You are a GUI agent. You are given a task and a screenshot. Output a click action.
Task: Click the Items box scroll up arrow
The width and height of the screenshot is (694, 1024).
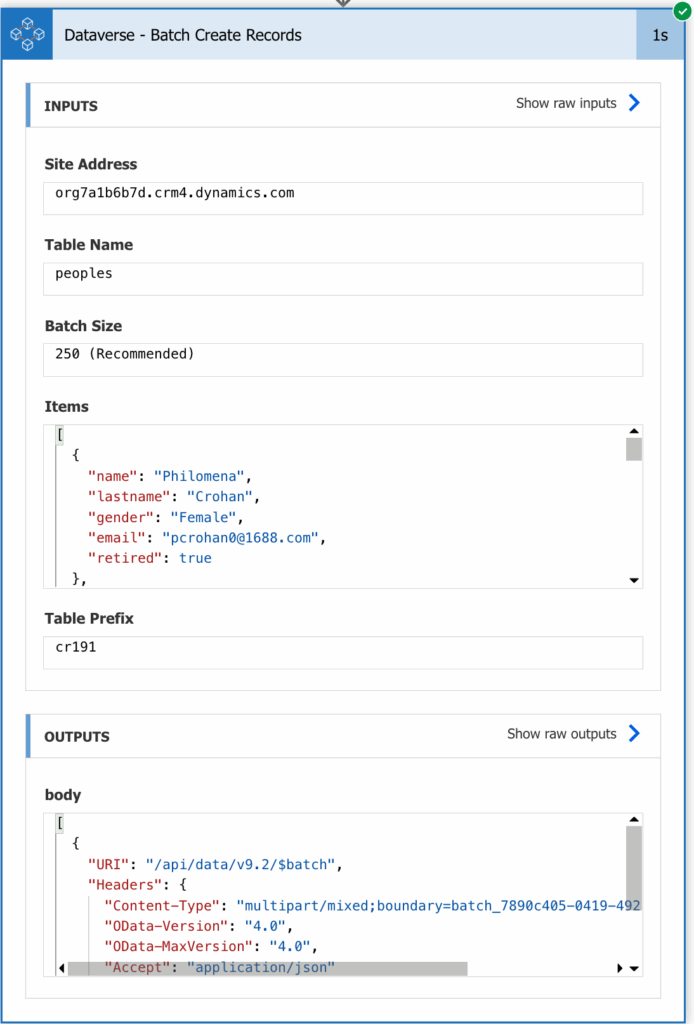633,431
